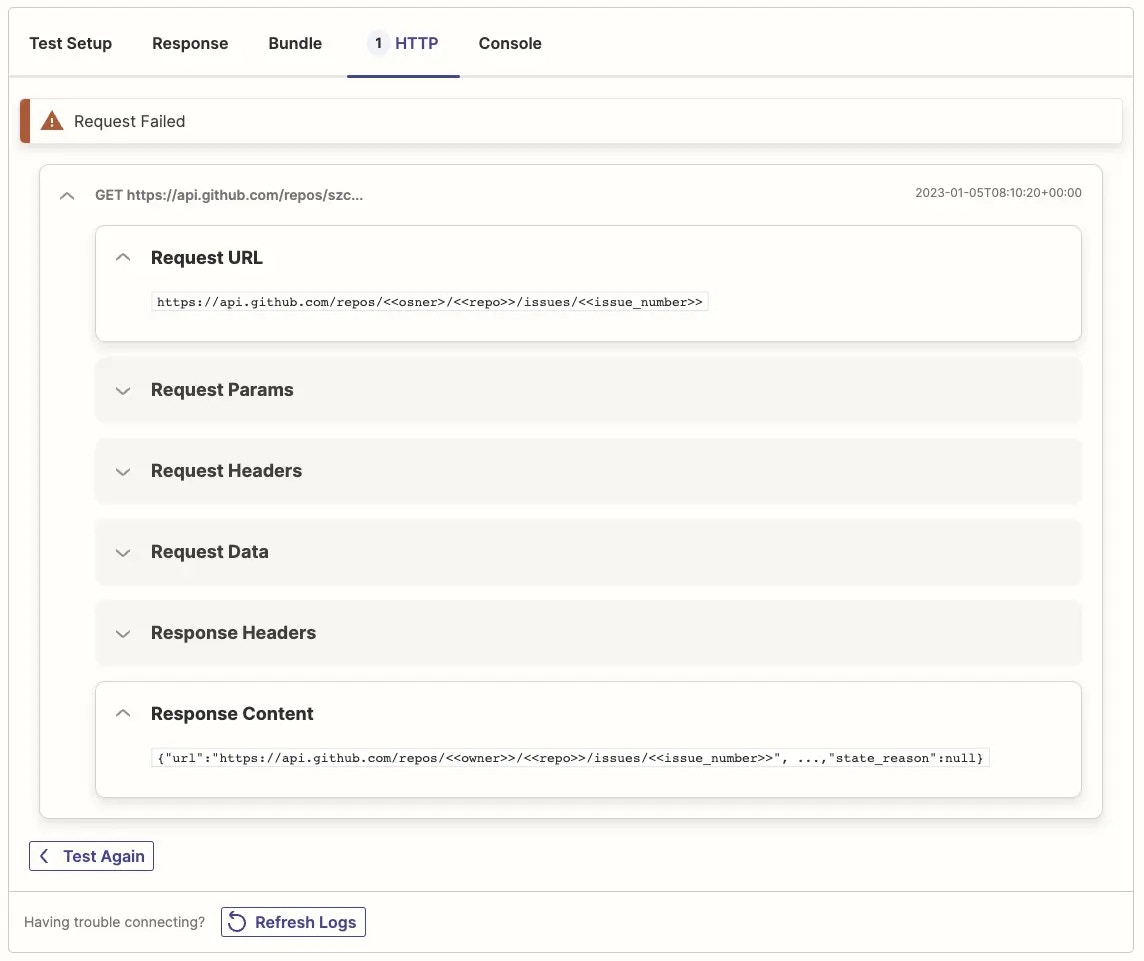1144x961 pixels.
Task: Collapse the Request URL section
Action: point(123,258)
